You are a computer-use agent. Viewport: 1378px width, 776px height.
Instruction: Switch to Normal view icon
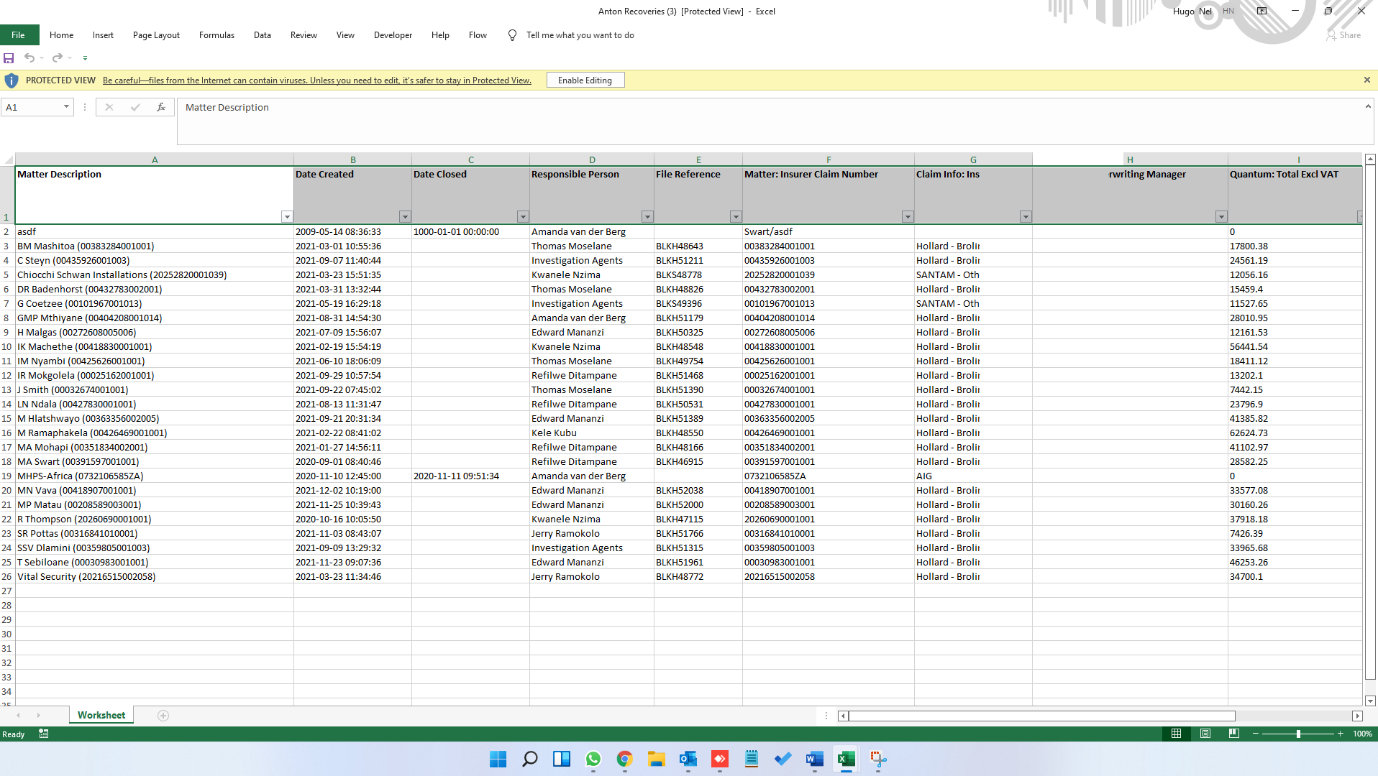pos(1176,734)
